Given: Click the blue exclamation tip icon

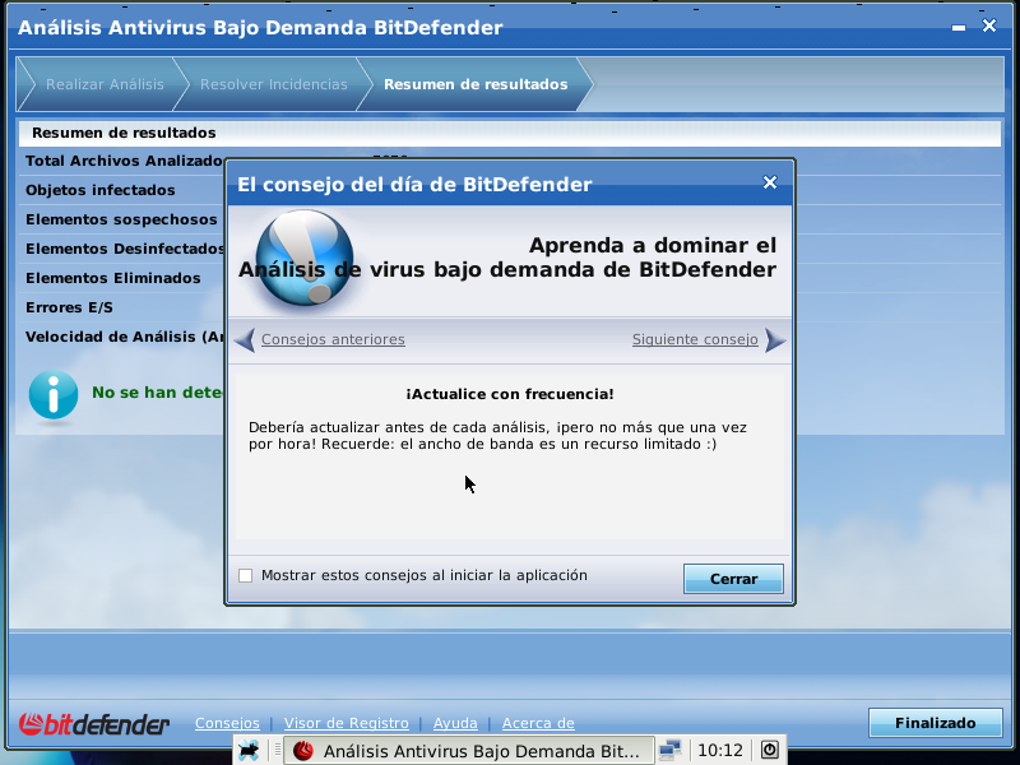Looking at the screenshot, I should (304, 257).
